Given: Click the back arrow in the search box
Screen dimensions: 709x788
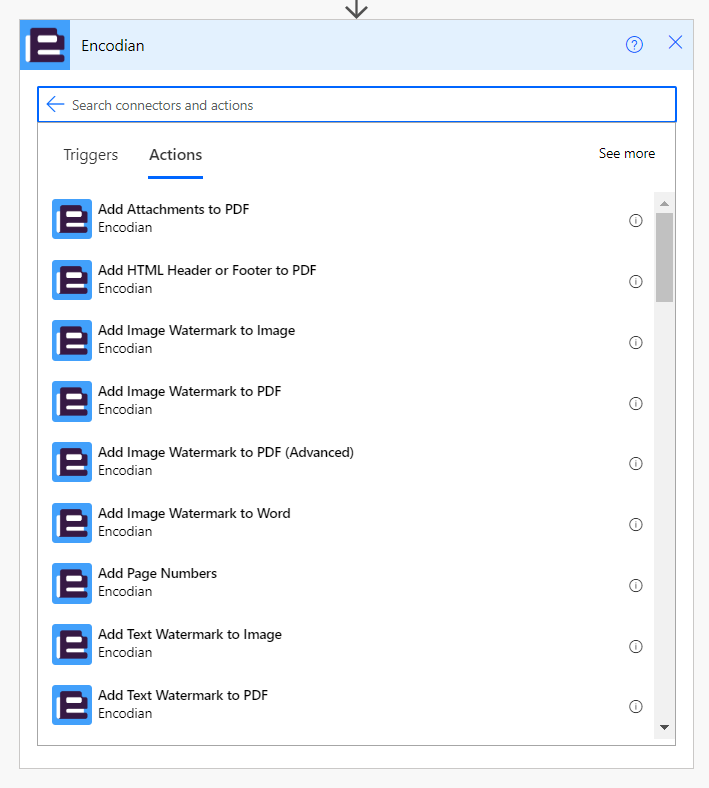Looking at the screenshot, I should [55, 105].
